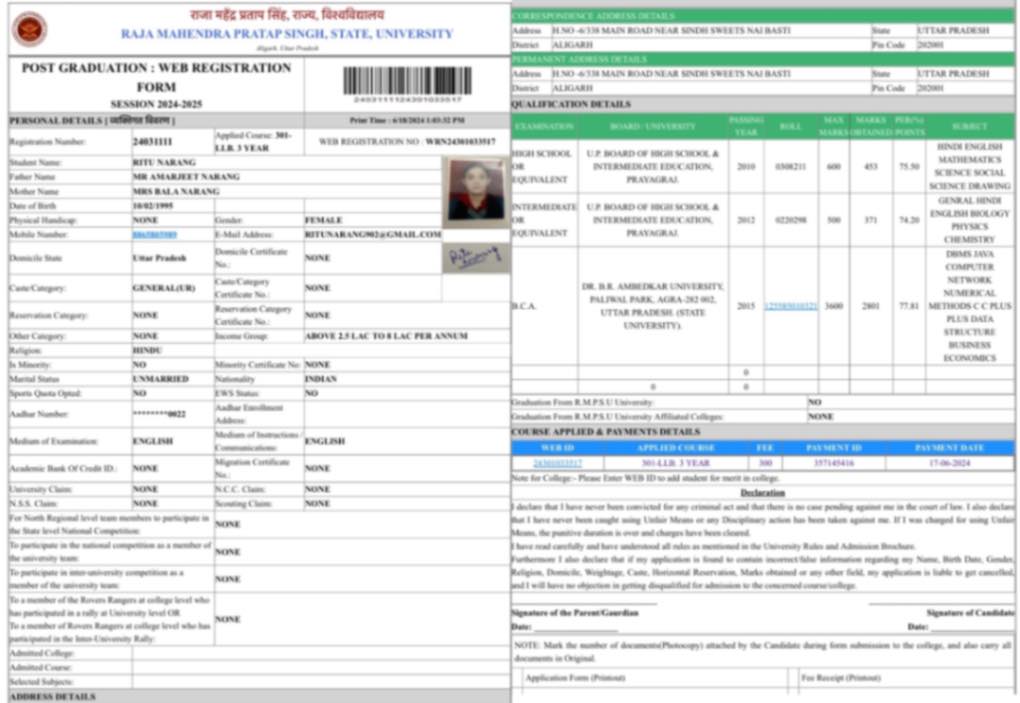Screen dimensions: 1020x703
Task: Click Religion value "HINDU"
Action: coord(147,350)
